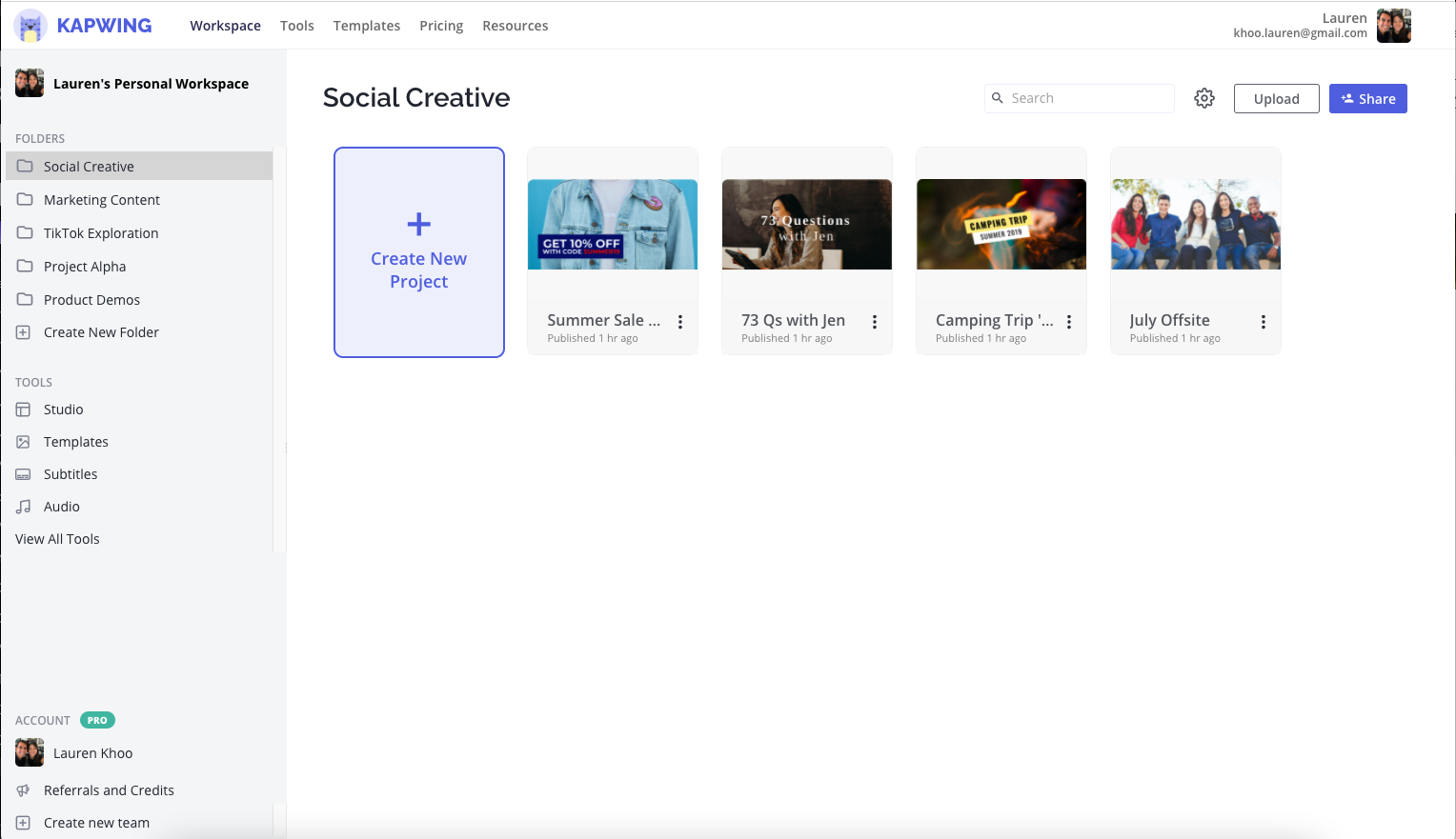Open options menu for Summer Sale project
The height and width of the screenshot is (839, 1456).
(680, 322)
